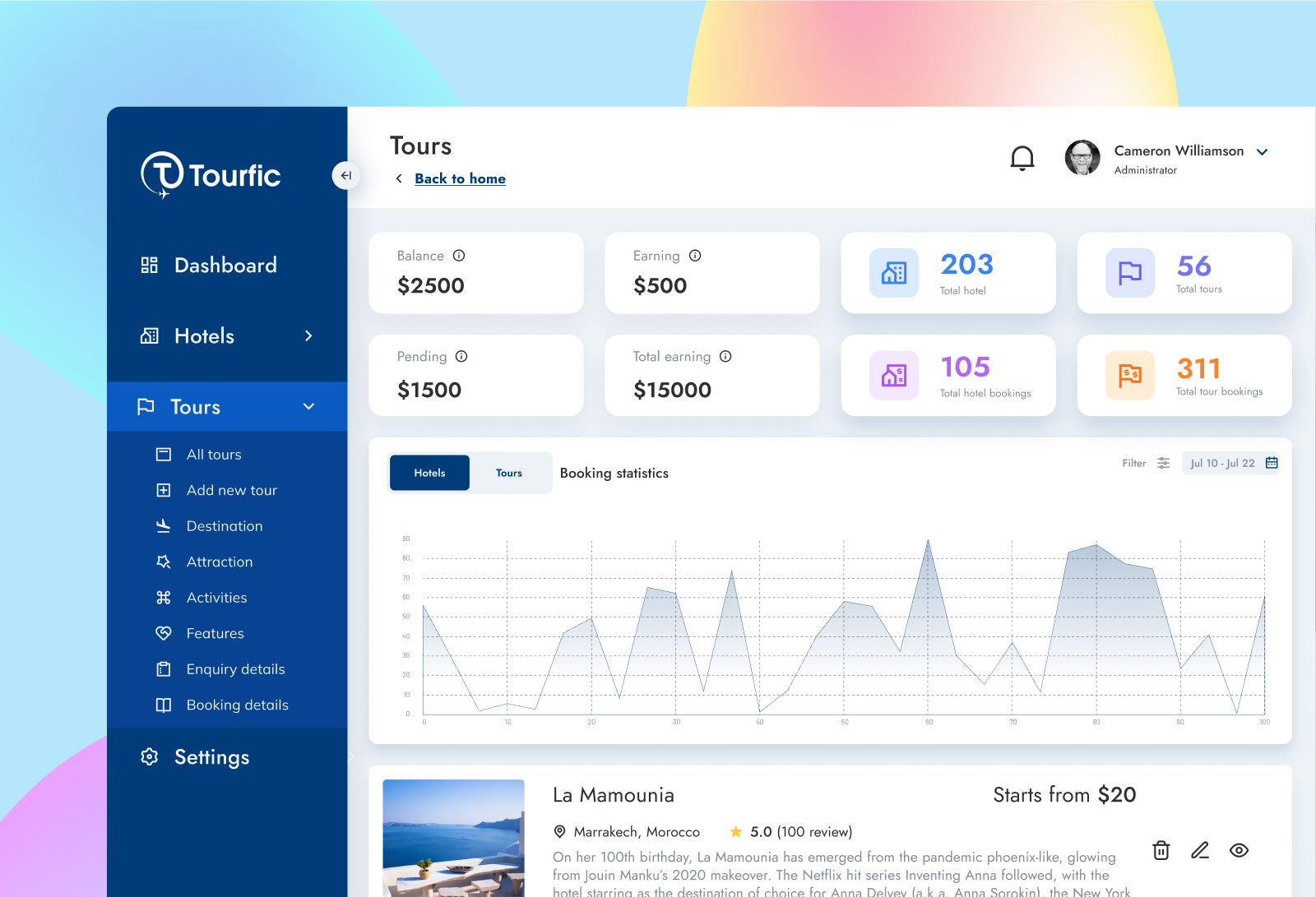Viewport: 1316px width, 897px height.
Task: Click the notification bell icon
Action: click(x=1022, y=157)
